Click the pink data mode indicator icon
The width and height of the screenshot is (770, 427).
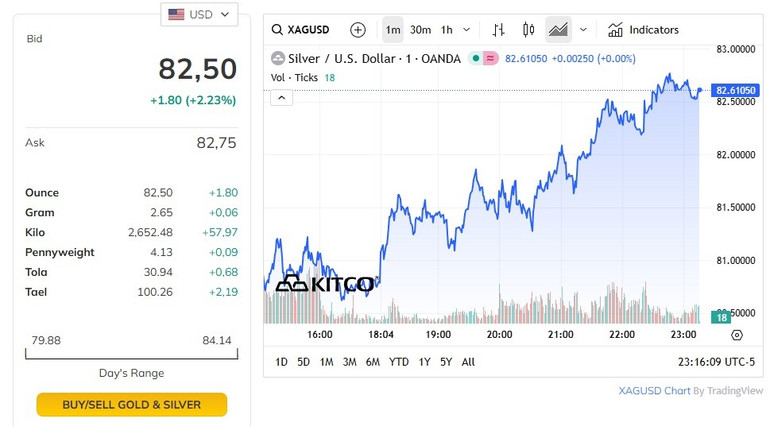pos(491,59)
